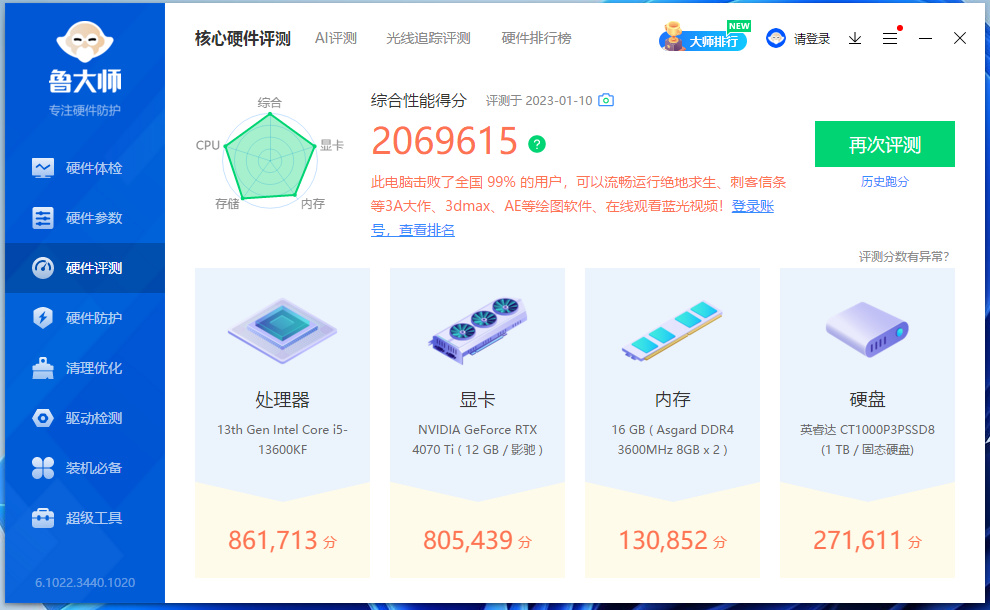990x610 pixels.
Task: Select 硬件评测 in sidebar
Action: (85, 268)
